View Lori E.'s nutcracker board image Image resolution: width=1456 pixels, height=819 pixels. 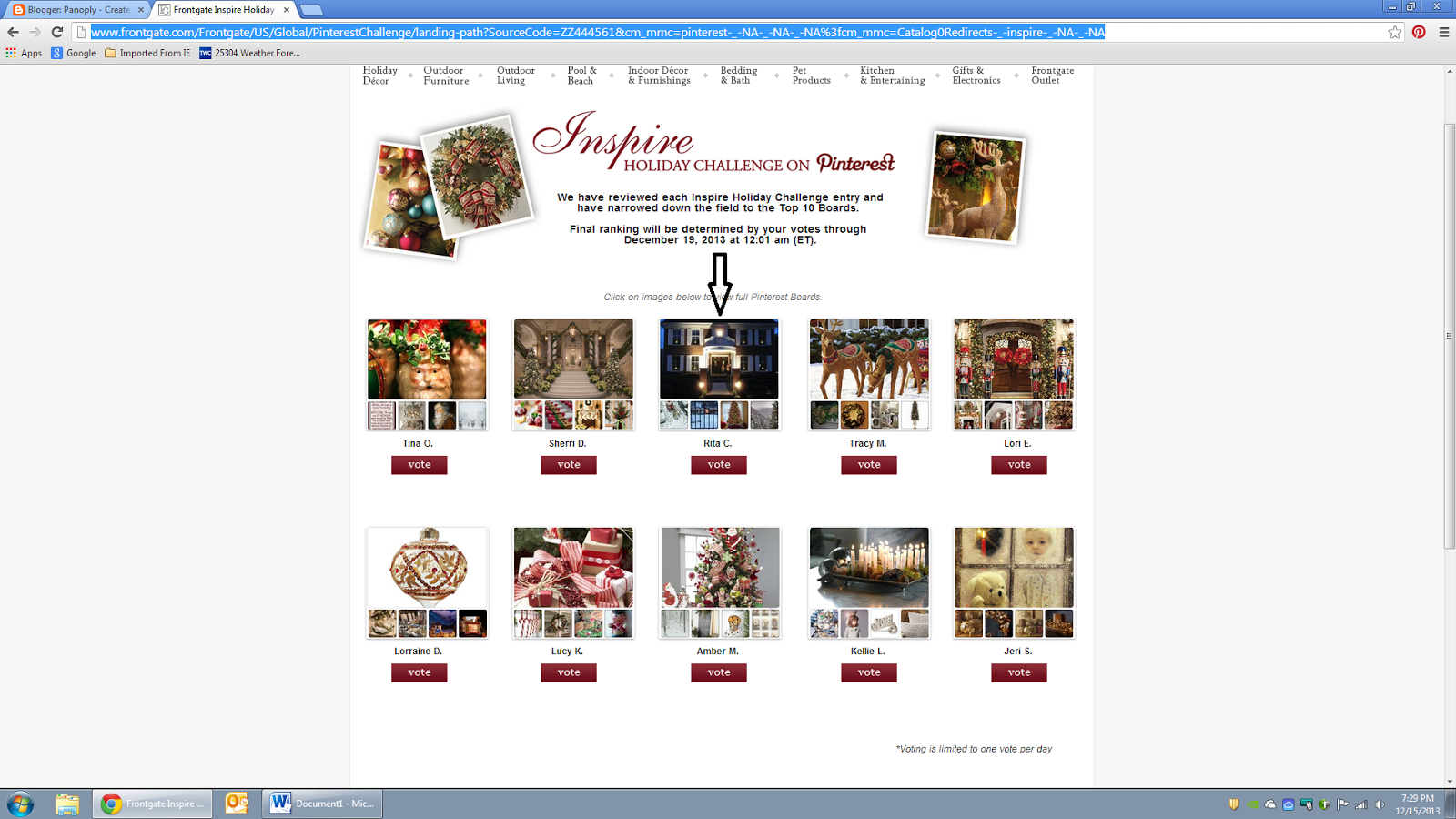pos(1014,374)
